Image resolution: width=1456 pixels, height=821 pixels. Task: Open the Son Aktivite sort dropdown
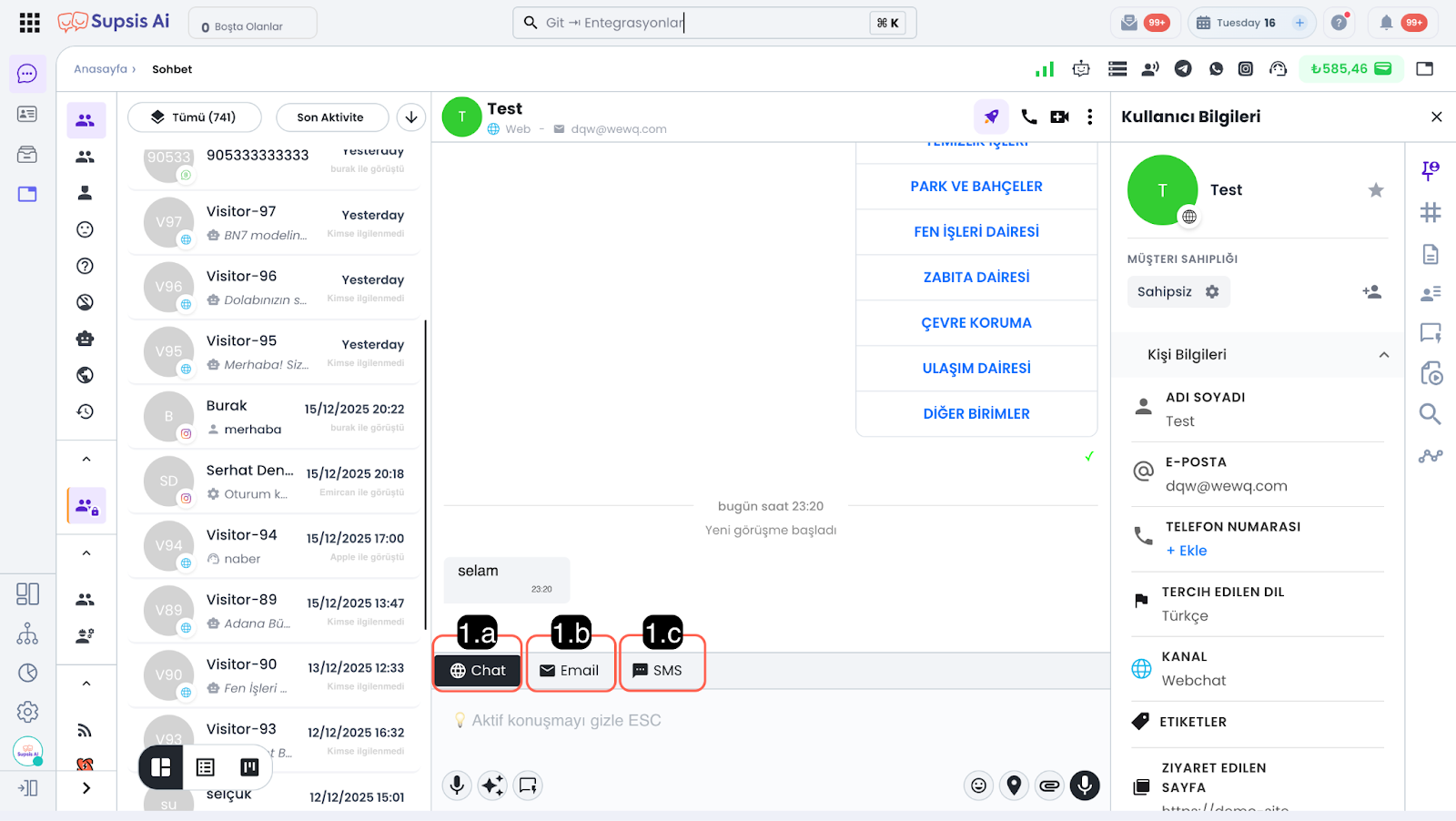[330, 117]
